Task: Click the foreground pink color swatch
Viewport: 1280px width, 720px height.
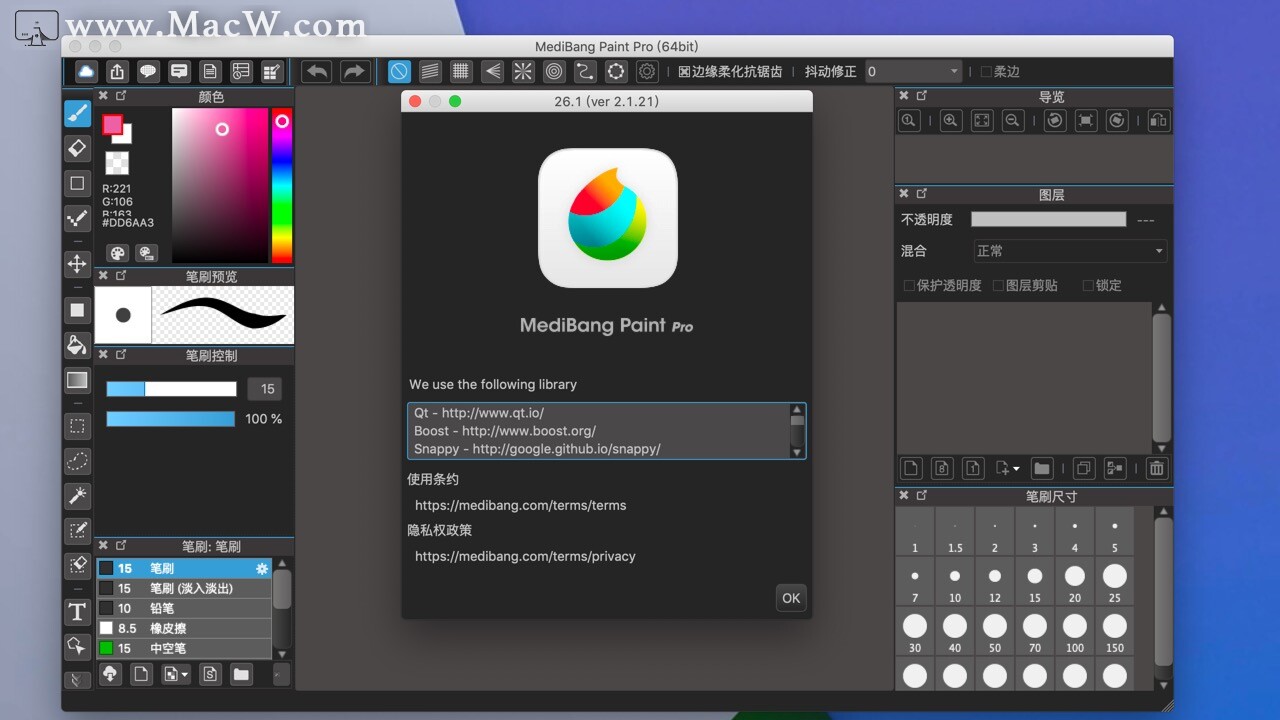Action: click(113, 125)
